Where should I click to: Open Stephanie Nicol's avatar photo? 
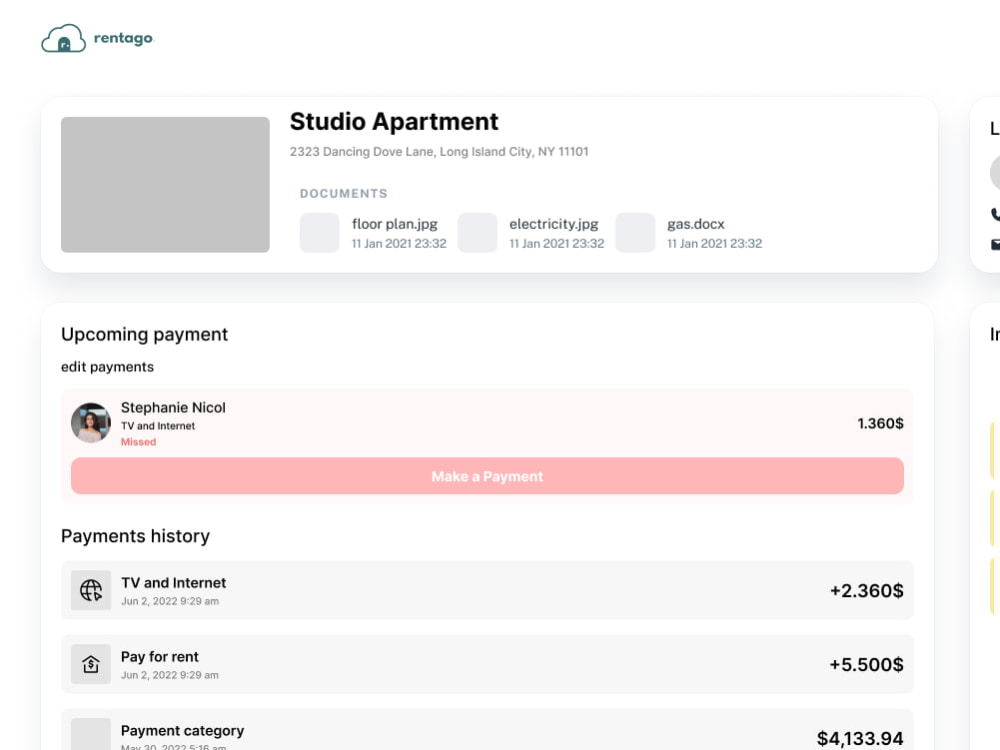[x=91, y=423]
